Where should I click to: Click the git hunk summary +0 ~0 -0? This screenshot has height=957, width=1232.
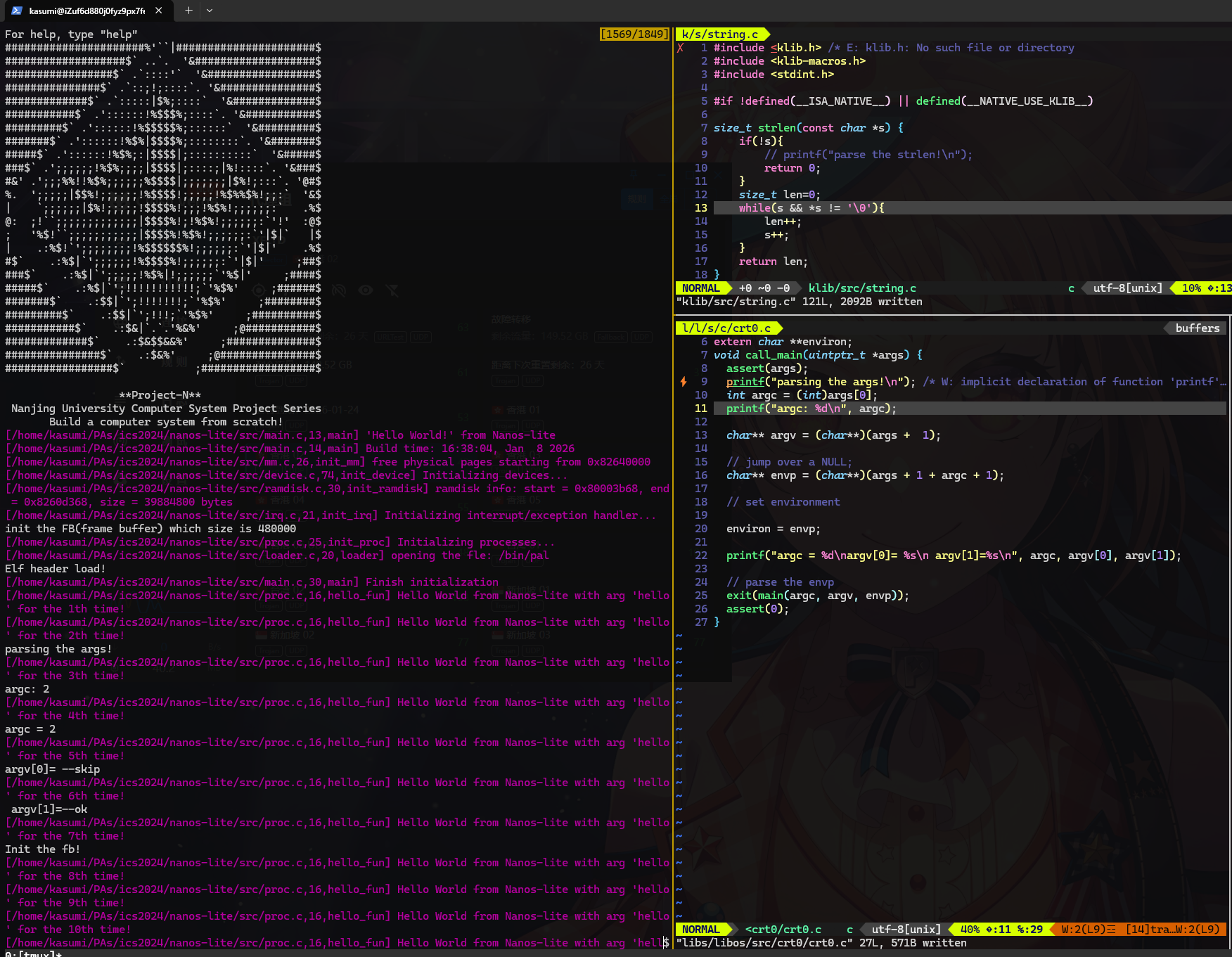click(764, 288)
